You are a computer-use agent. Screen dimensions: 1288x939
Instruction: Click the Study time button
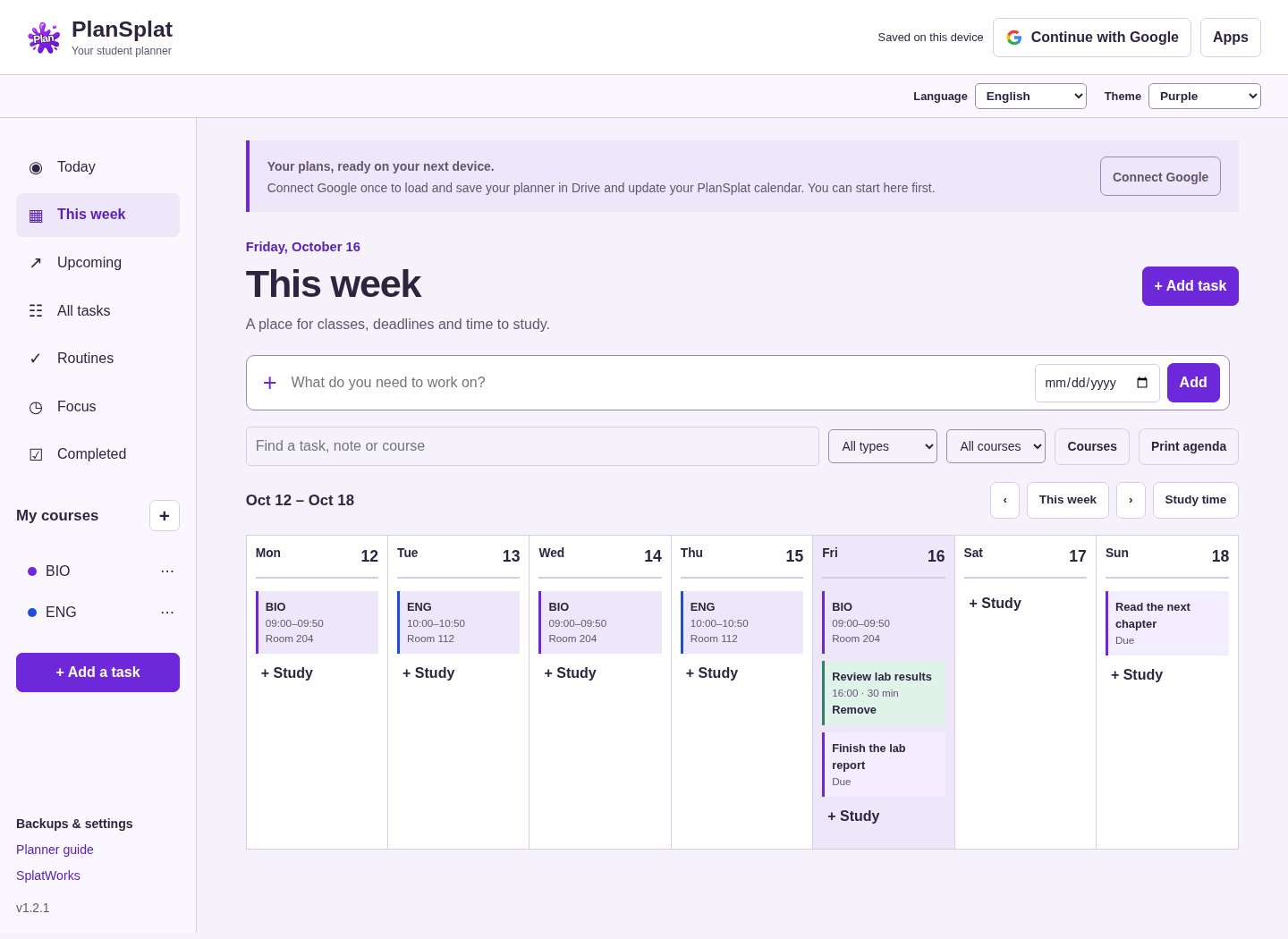1196,500
